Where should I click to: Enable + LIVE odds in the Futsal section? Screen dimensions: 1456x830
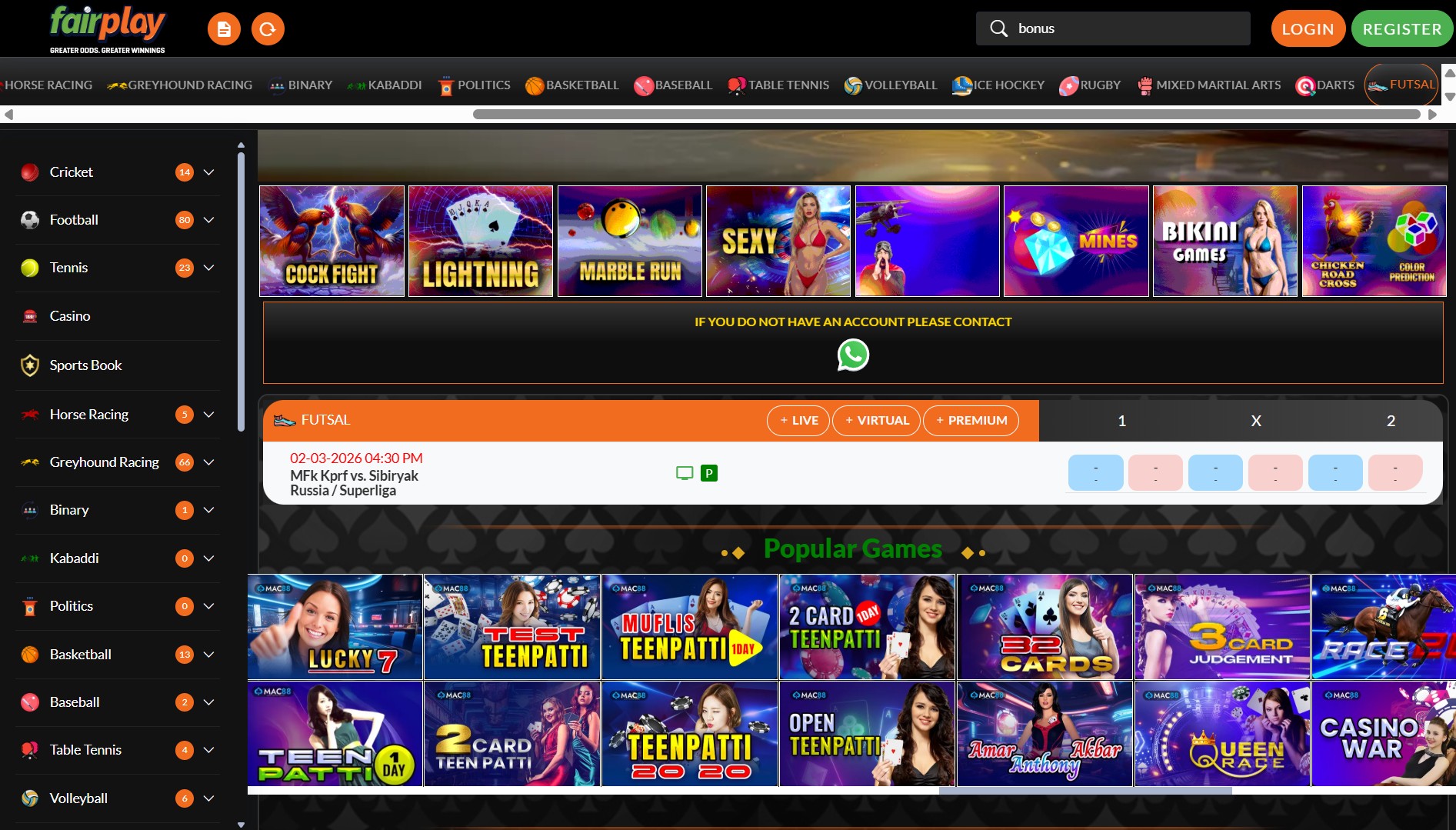(798, 420)
